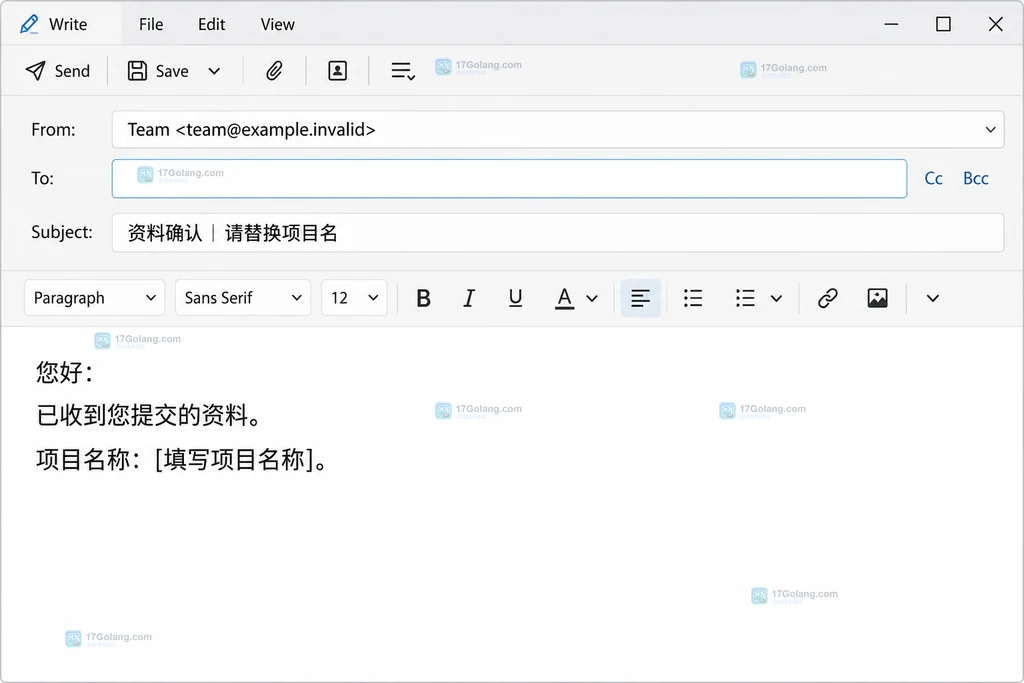Toggle bold formatting
The height and width of the screenshot is (683, 1024).
point(423,298)
